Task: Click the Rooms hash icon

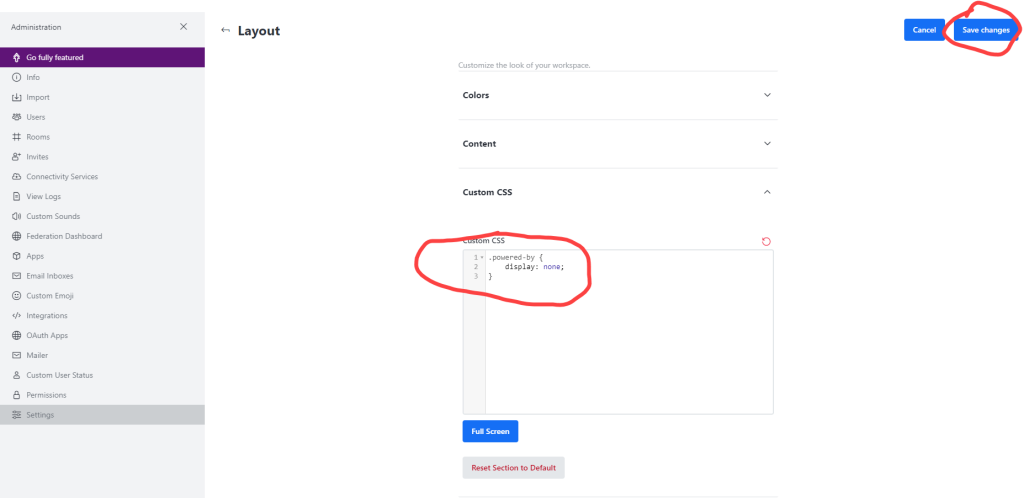Action: pos(16,137)
